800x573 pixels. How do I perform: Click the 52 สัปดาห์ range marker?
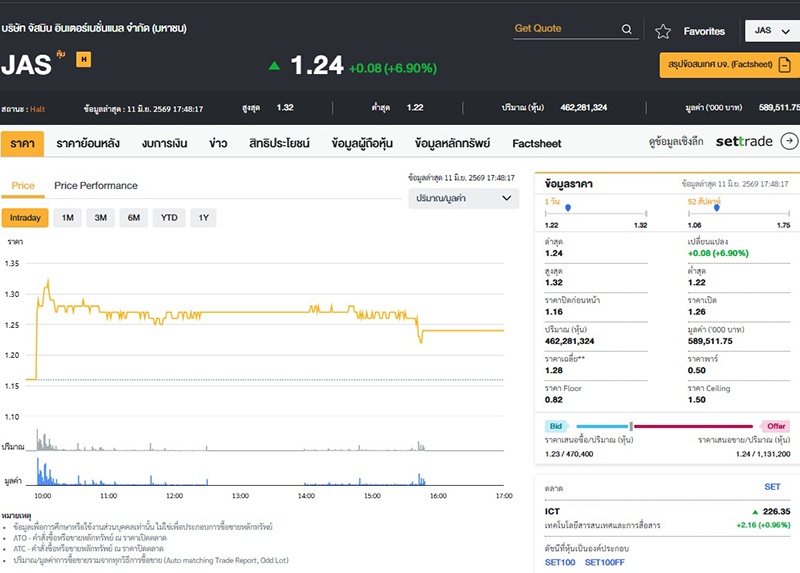pyautogui.click(x=717, y=208)
